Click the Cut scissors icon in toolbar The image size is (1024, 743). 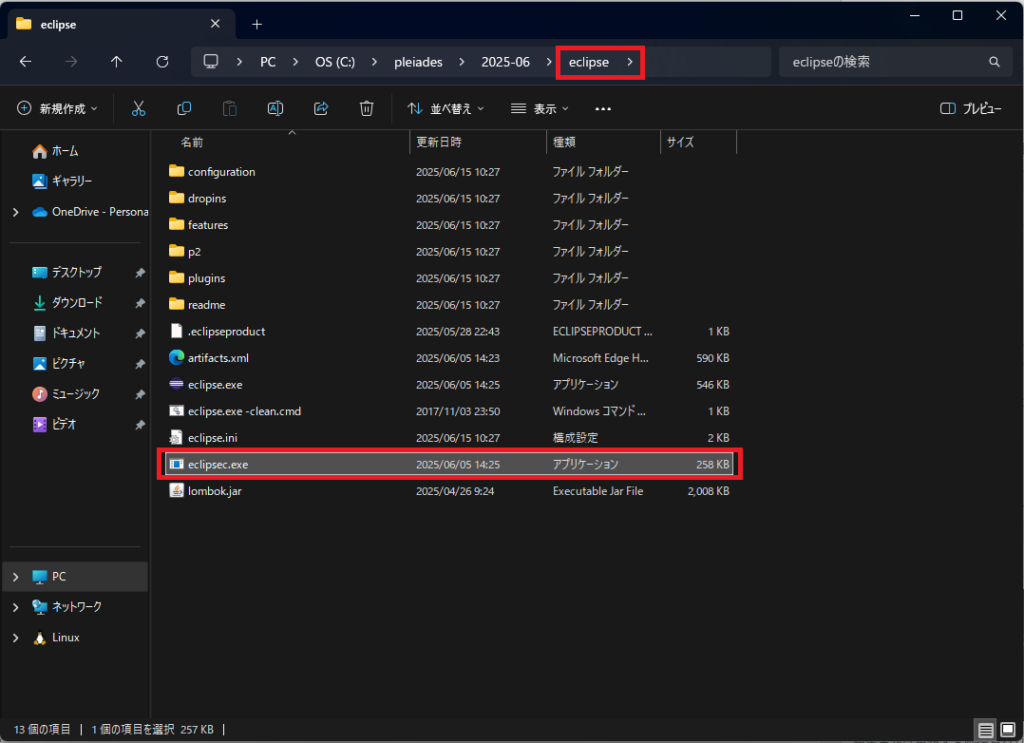tap(139, 108)
